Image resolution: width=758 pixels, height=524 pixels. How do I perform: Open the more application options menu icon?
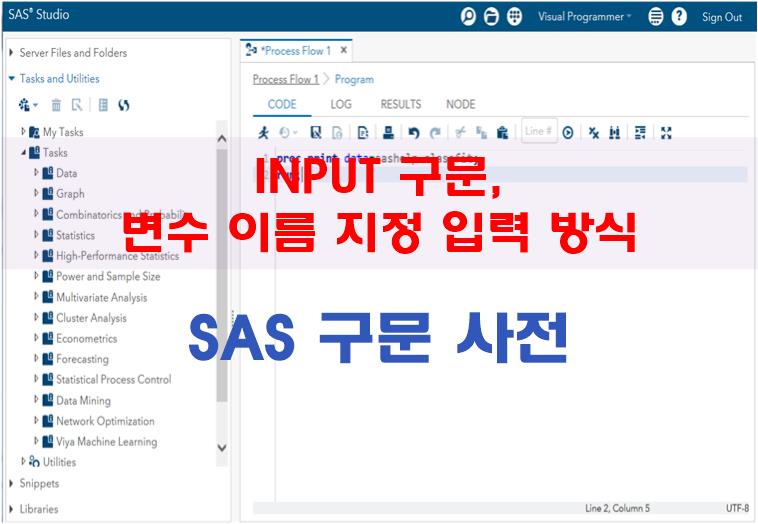[656, 17]
